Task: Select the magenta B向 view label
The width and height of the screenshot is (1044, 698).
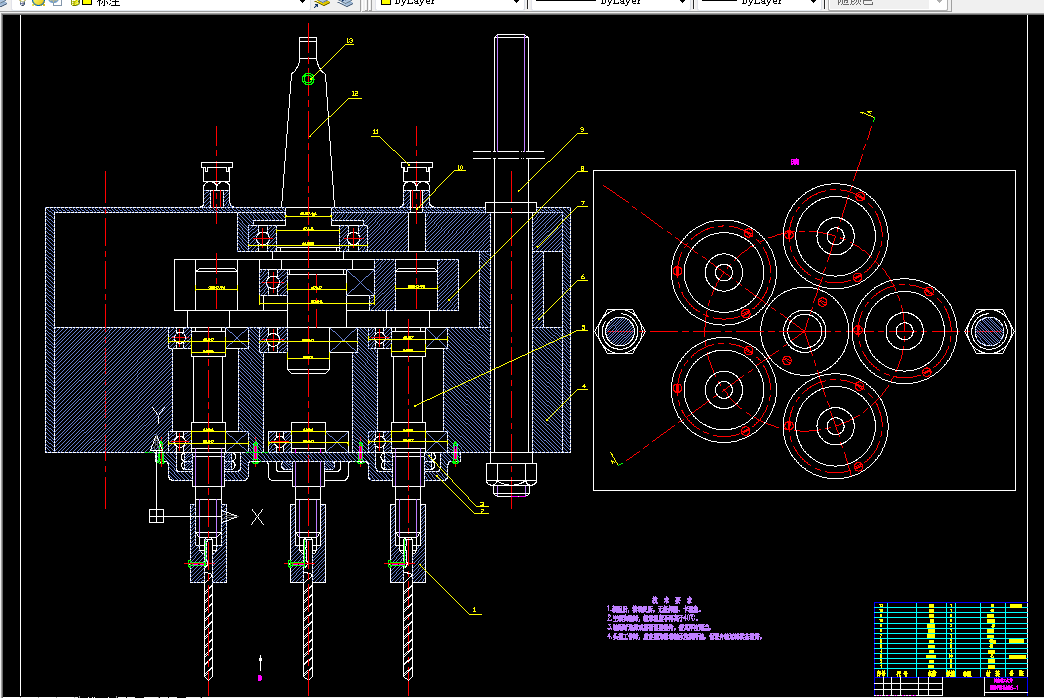Action: pos(794,162)
